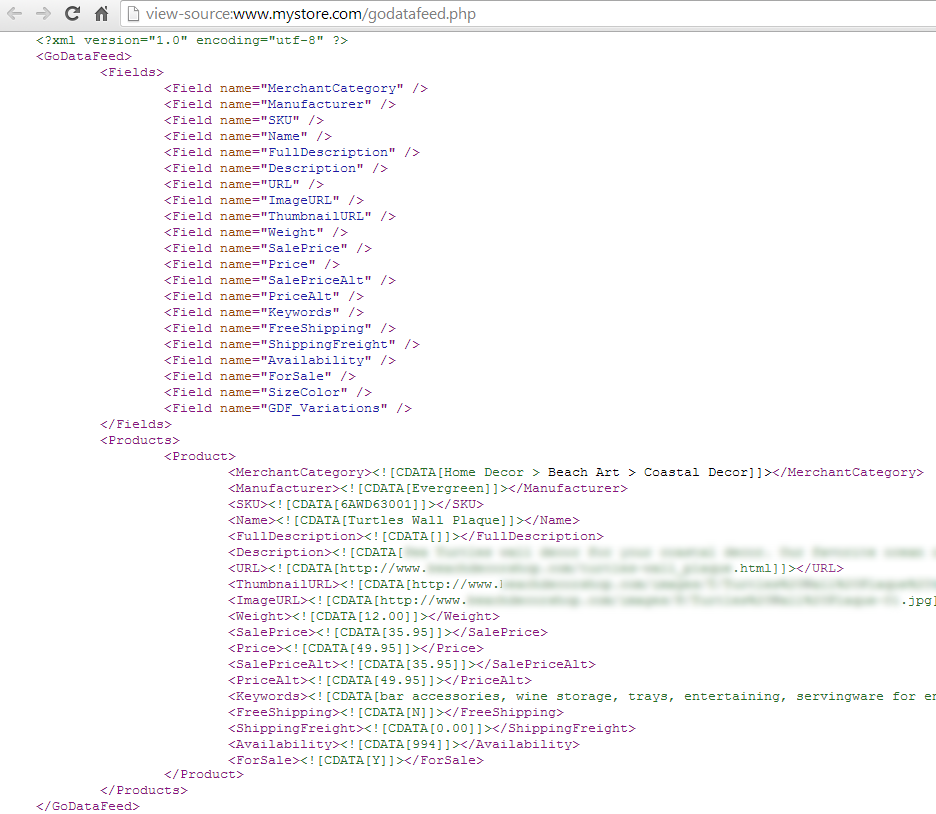Screen dimensions: 936x814
Task: Click the browser Forward arrow
Action: 43,14
